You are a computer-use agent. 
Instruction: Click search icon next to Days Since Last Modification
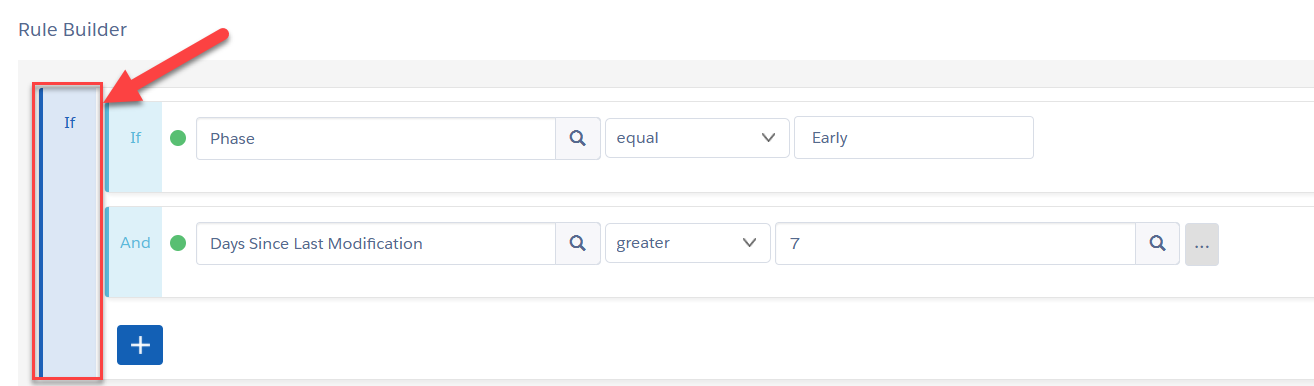point(577,243)
